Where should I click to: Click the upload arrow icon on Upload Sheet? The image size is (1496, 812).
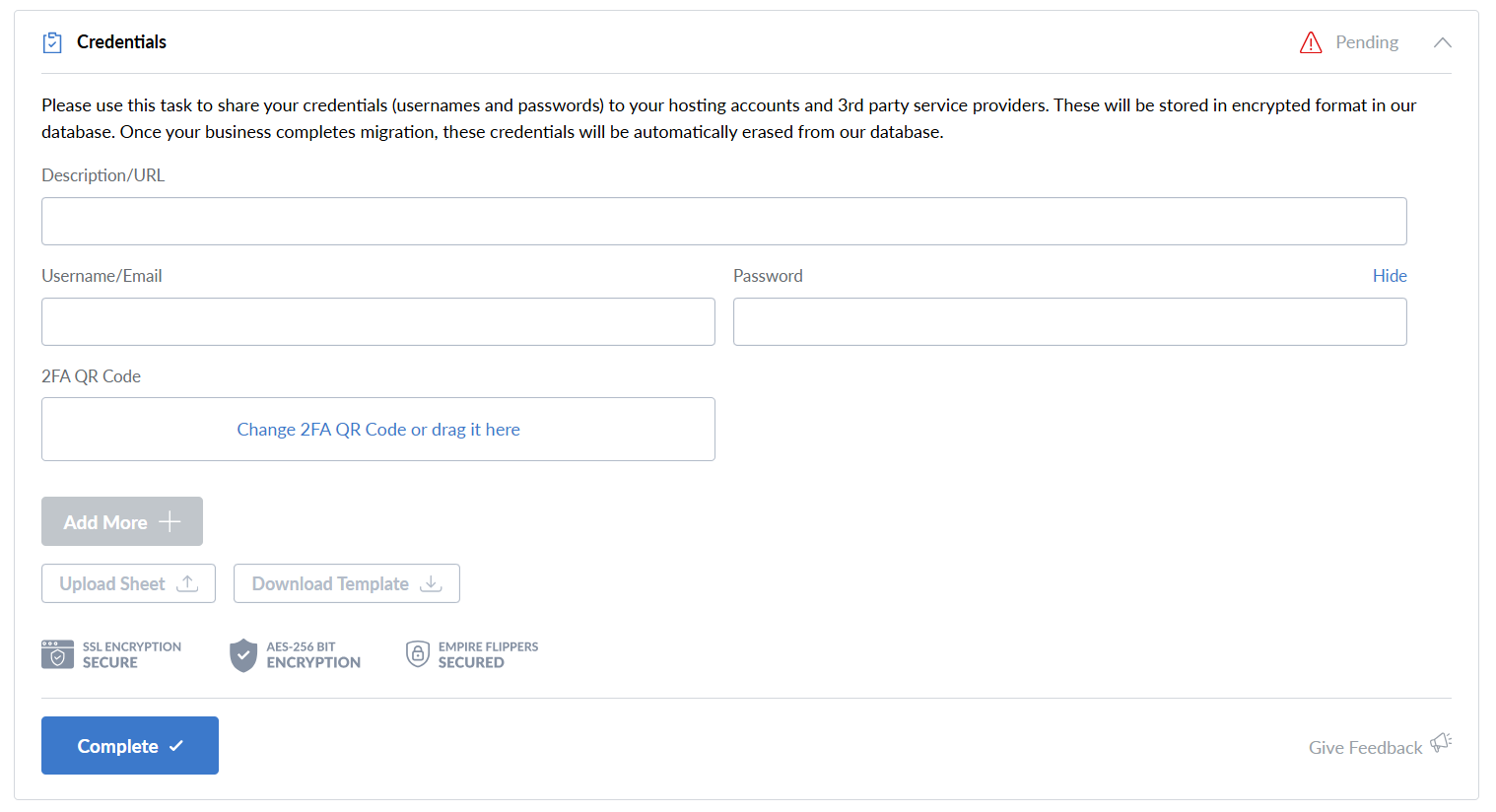pos(187,583)
